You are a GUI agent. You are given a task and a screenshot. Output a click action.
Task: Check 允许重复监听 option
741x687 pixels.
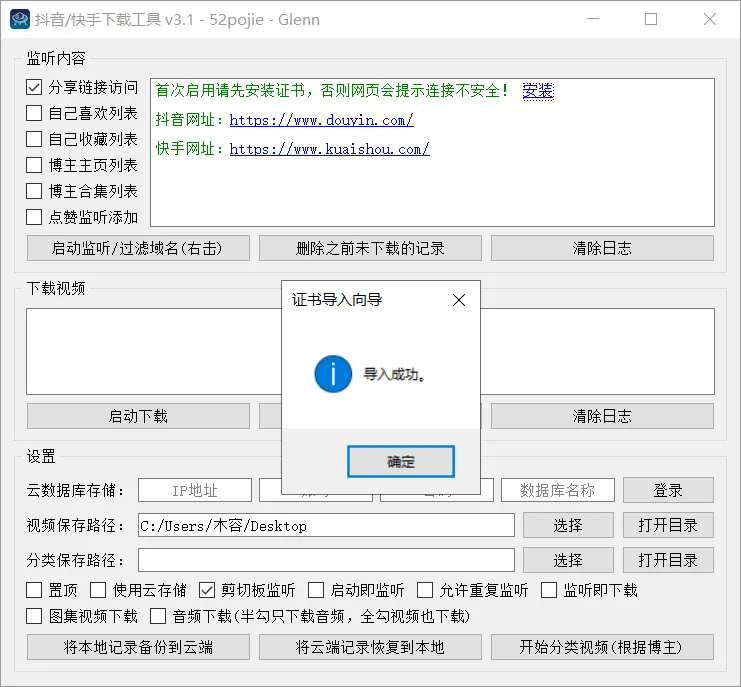(425, 590)
